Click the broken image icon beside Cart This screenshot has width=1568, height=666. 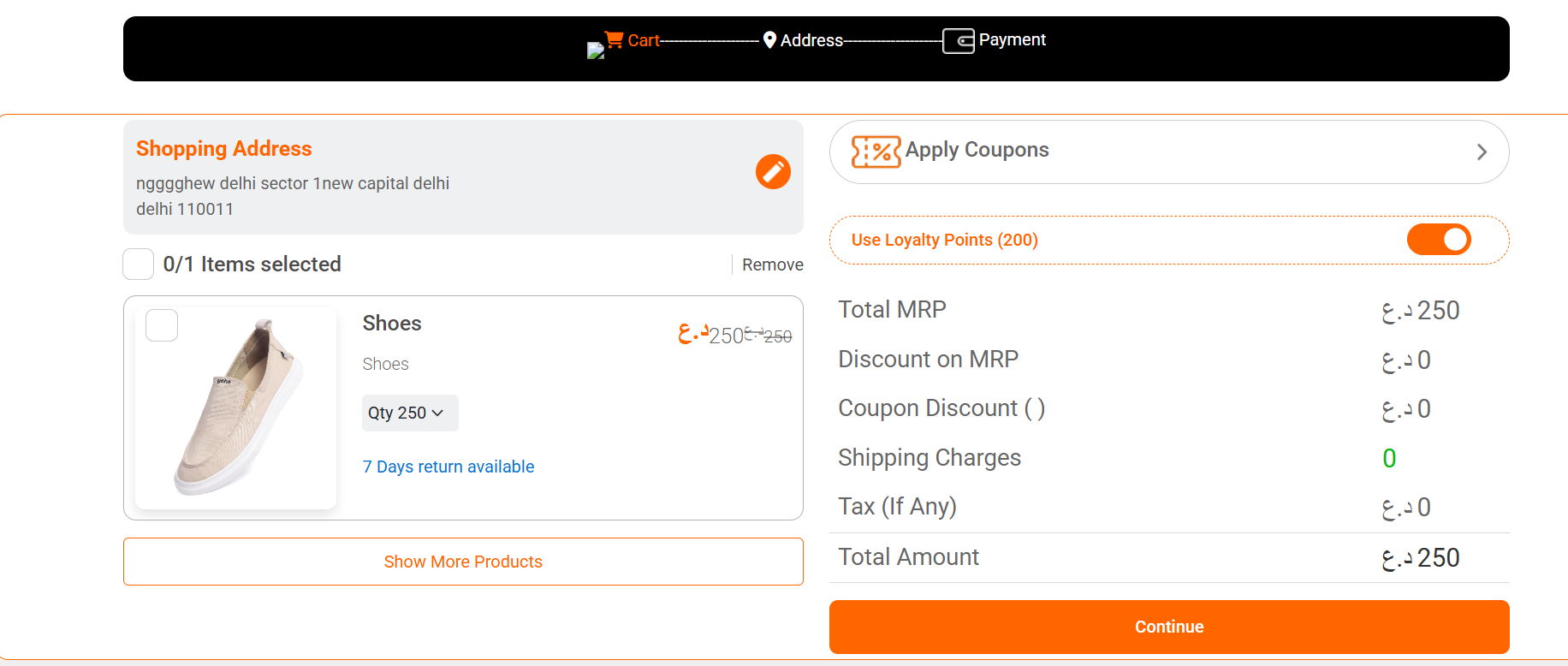coord(595,51)
